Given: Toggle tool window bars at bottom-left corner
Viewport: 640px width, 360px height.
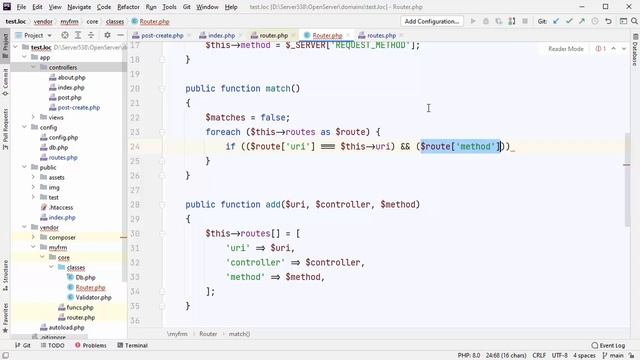Looking at the screenshot, I should tap(5, 356).
